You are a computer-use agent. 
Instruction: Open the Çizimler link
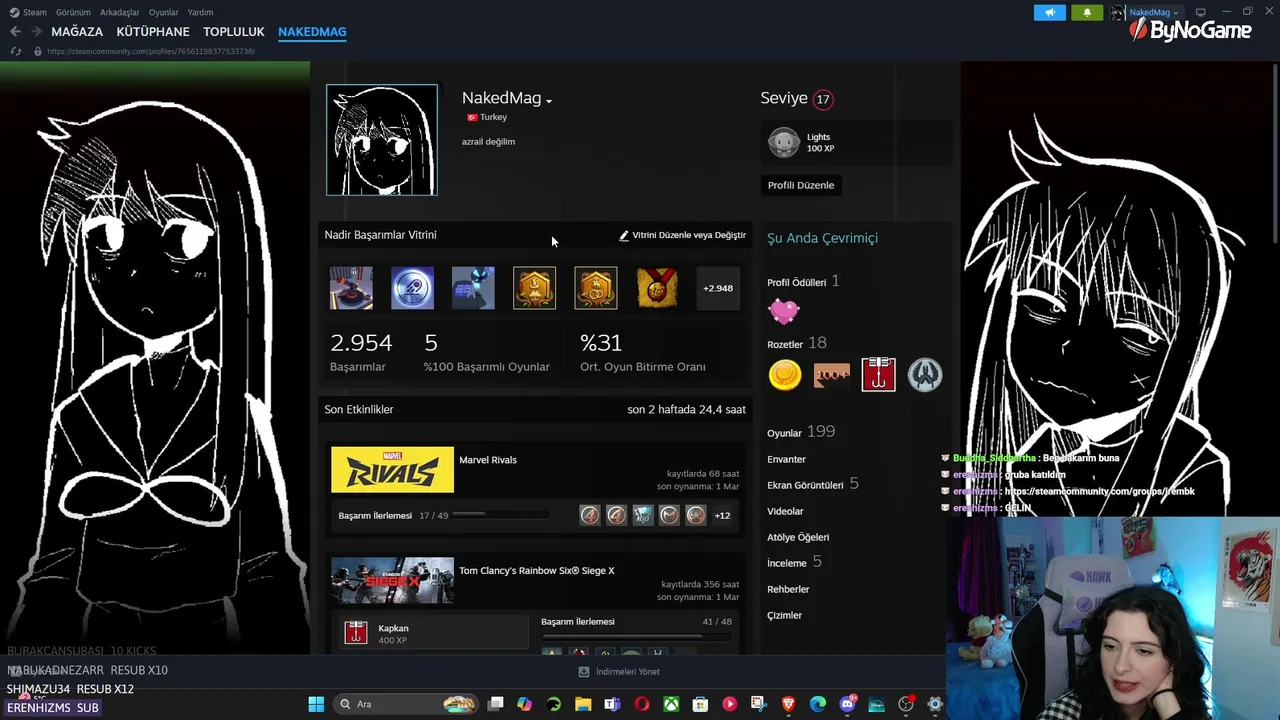pos(784,615)
